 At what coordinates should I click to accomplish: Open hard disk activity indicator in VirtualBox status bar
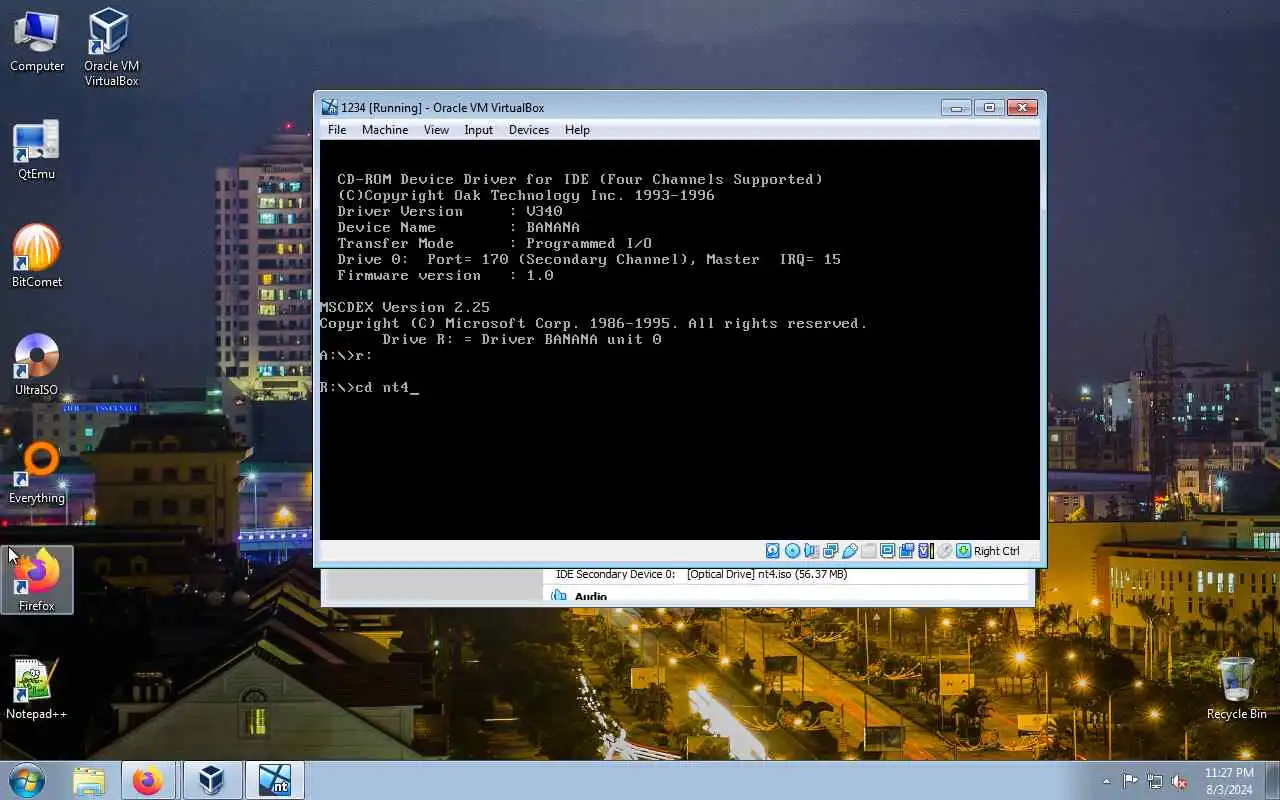tap(772, 551)
